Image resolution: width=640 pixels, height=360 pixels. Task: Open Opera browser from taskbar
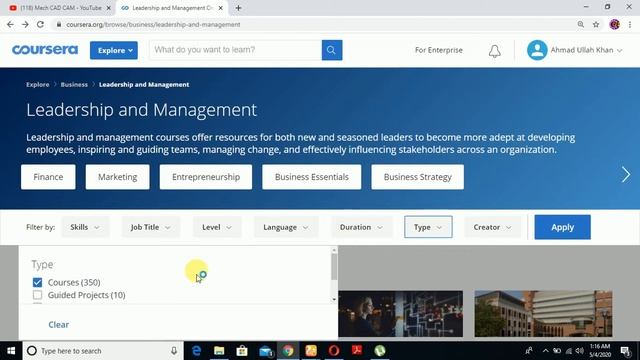(x=334, y=351)
